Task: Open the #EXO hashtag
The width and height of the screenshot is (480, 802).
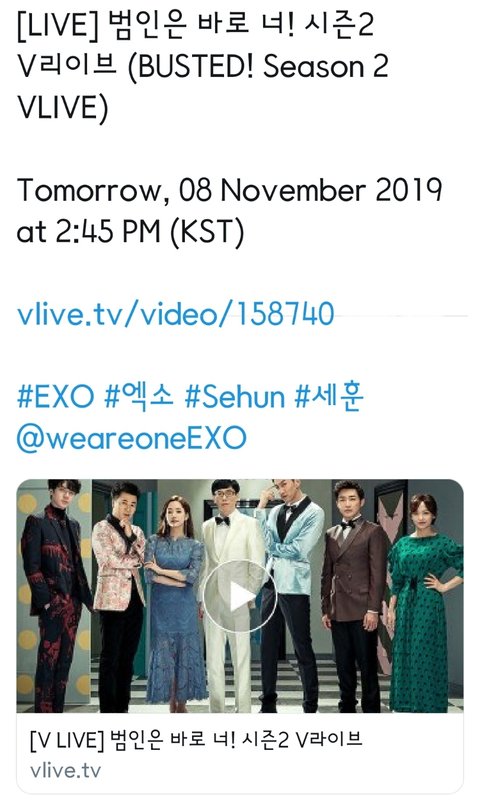Action: tap(56, 396)
